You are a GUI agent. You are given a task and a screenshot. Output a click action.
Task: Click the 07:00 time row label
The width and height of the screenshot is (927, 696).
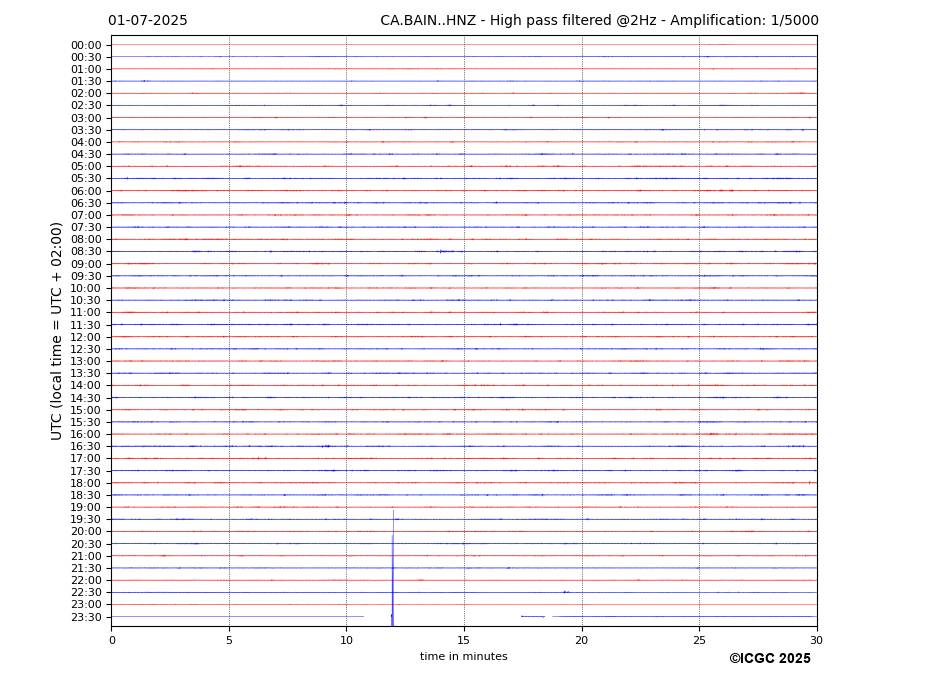[86, 215]
